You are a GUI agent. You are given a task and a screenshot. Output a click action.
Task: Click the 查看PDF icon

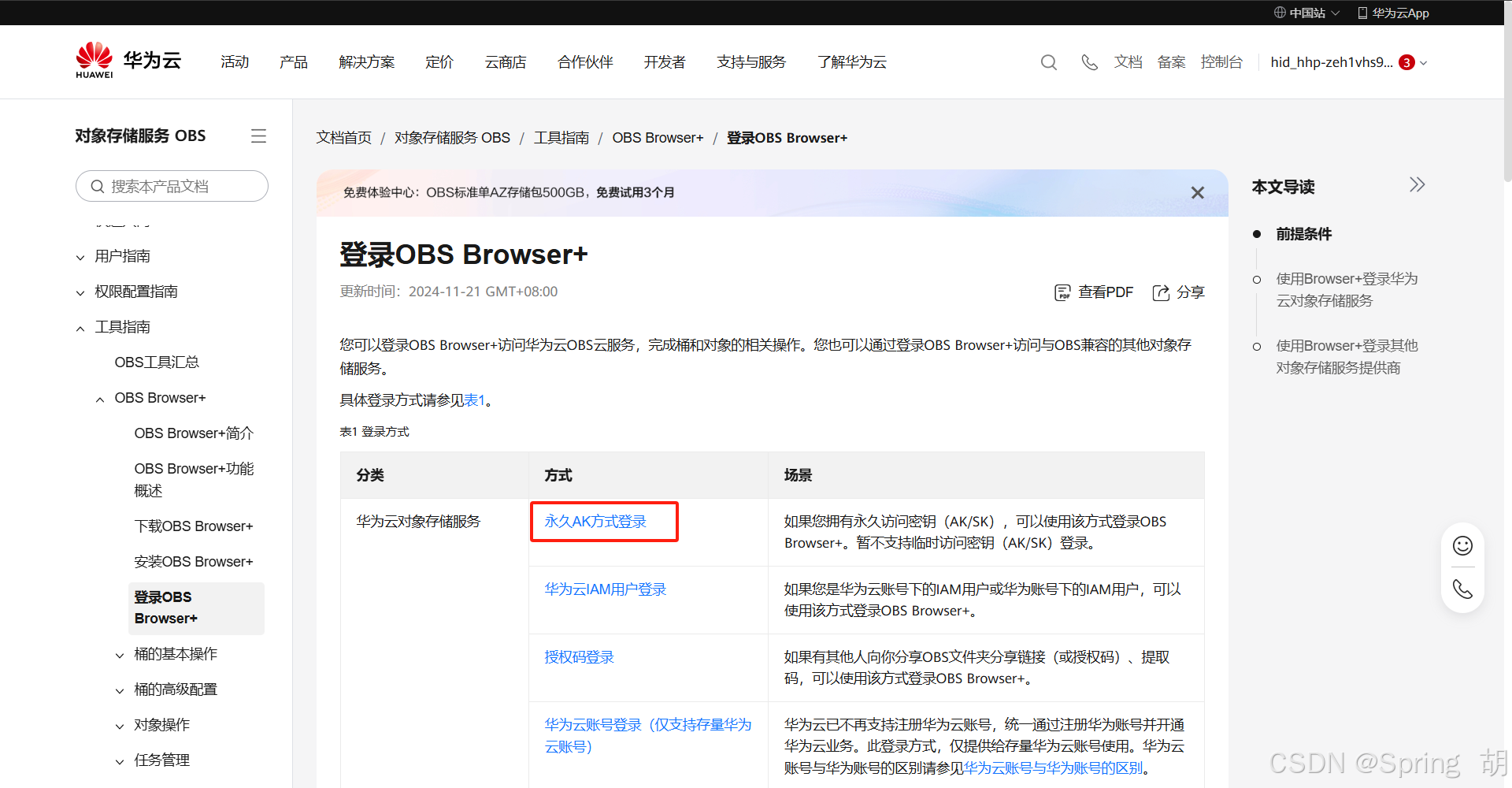(1062, 292)
